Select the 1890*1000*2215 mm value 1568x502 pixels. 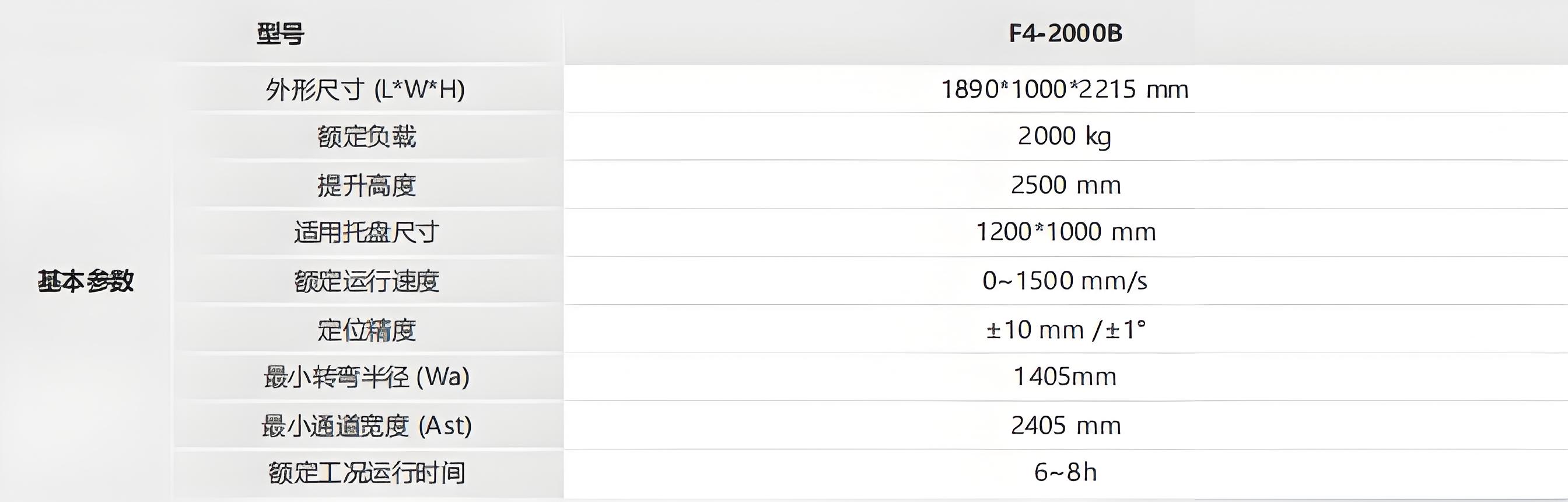coord(1065,89)
